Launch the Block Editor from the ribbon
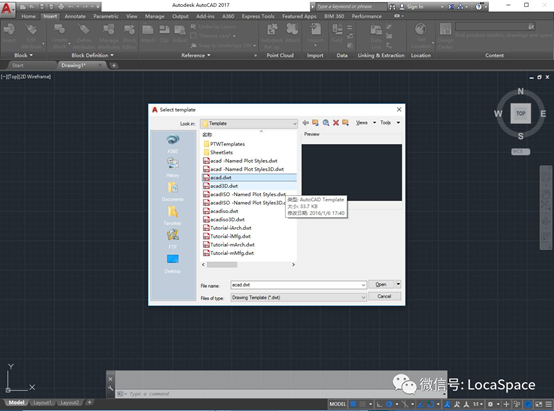 tap(129, 30)
